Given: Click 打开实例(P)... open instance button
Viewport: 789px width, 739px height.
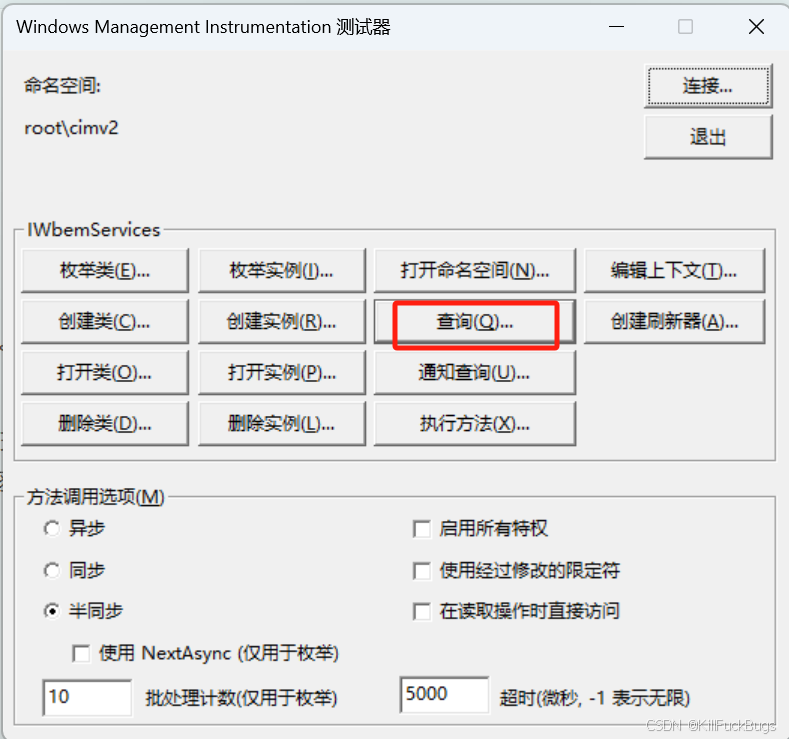Looking at the screenshot, I should tap(282, 373).
